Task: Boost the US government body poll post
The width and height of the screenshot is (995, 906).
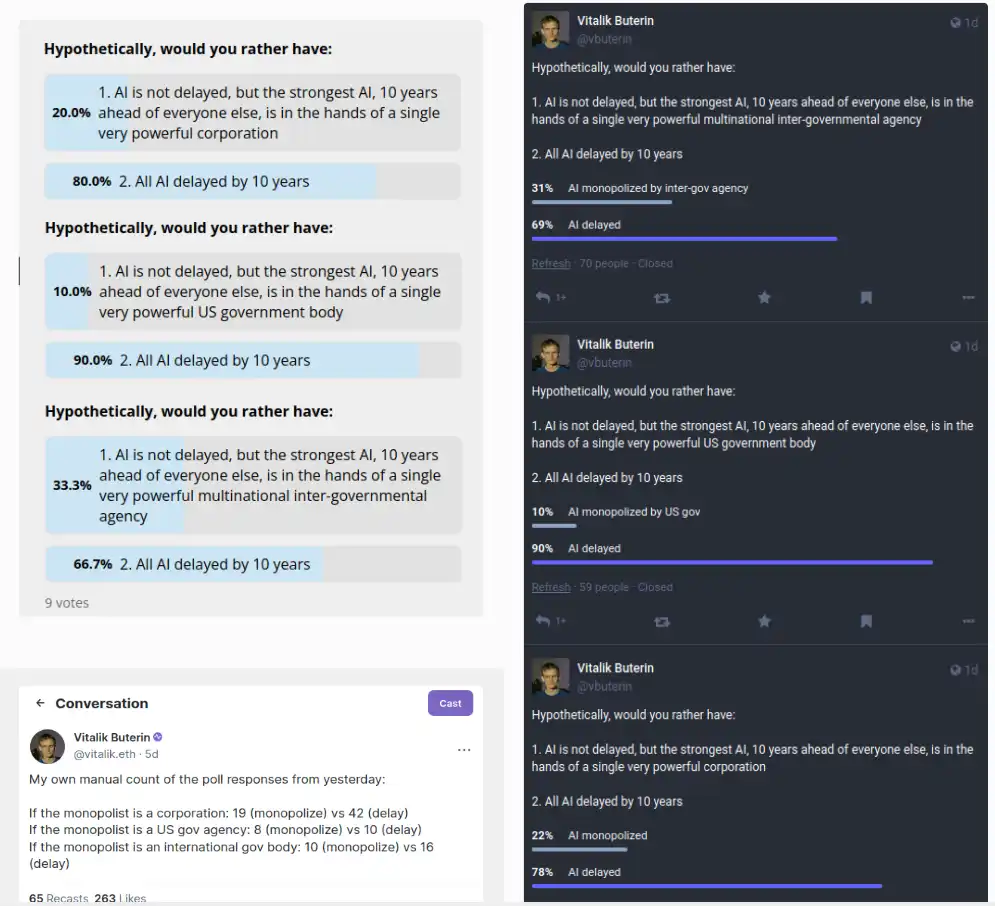Action: point(661,621)
